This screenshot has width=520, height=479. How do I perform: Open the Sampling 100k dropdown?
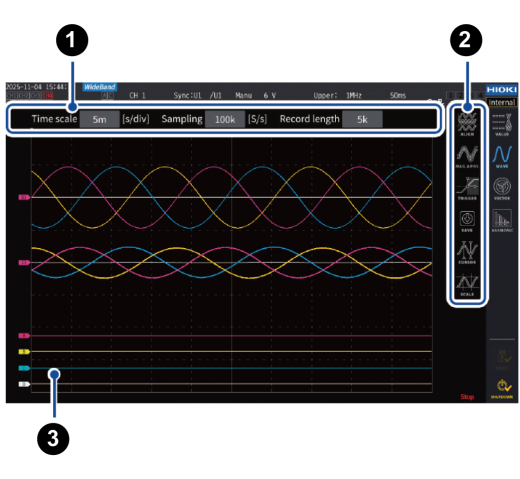click(225, 119)
